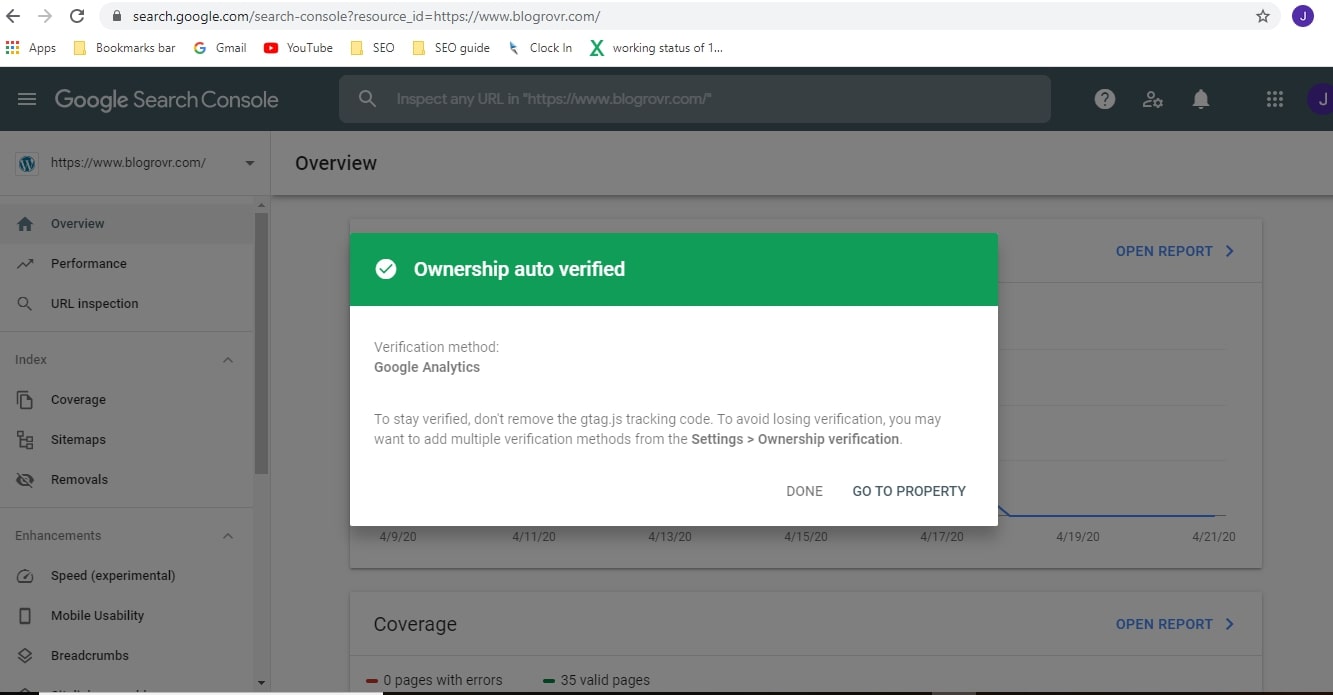
Task: Open the Breadcrumbs enhancement report
Action: point(89,655)
